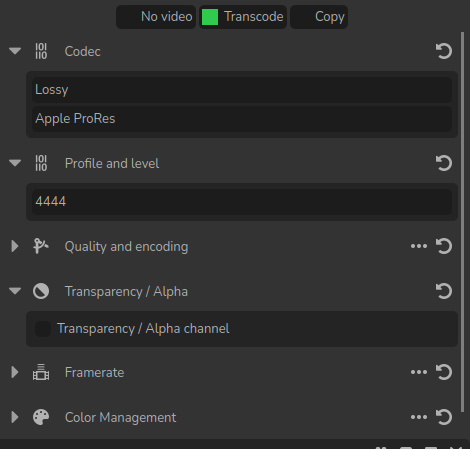Reset the Framerate section
Viewport: 470px width, 449px height.
pos(444,372)
